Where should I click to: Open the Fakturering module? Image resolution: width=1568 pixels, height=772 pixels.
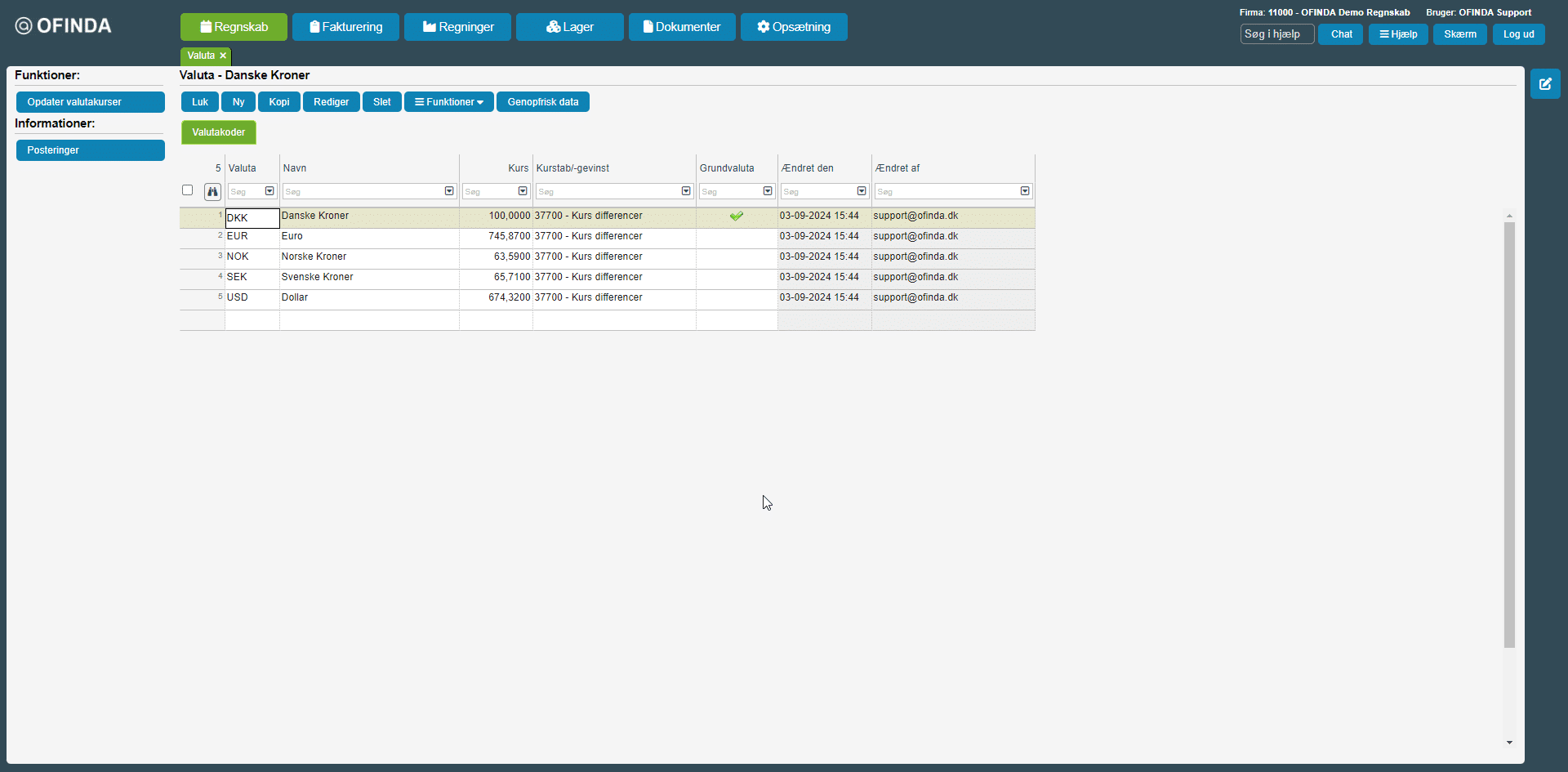(x=345, y=27)
